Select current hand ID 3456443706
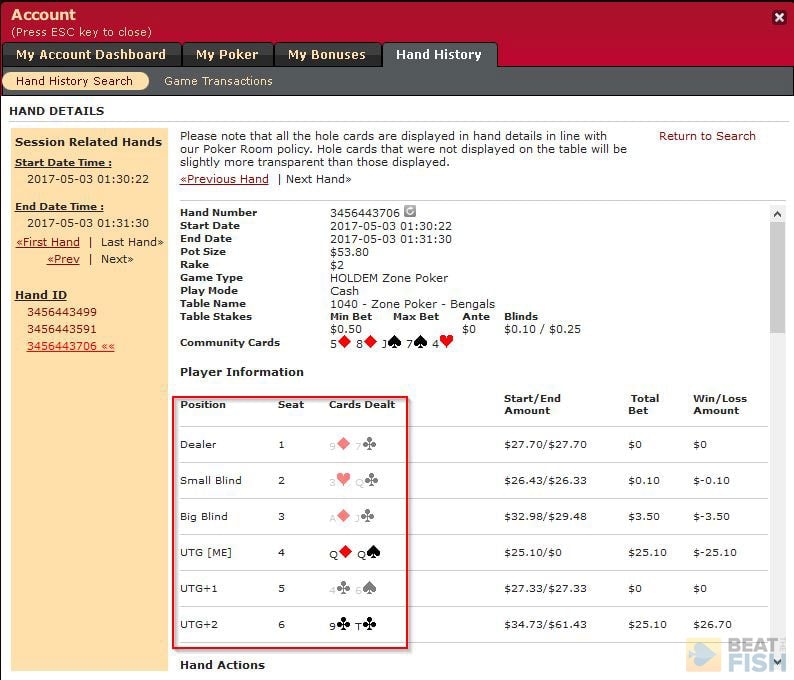This screenshot has width=794, height=680. pyautogui.click(x=70, y=346)
